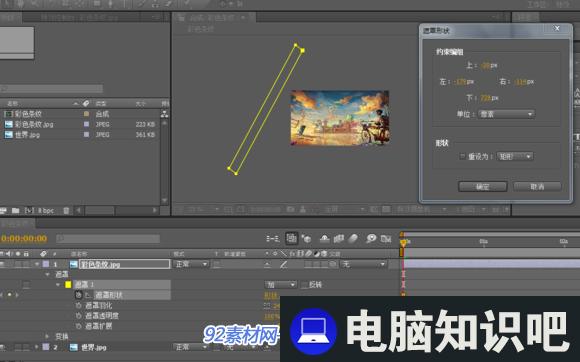This screenshot has height=362, width=580.
Task: Click the yellow mask color swatch
Action: [68, 285]
